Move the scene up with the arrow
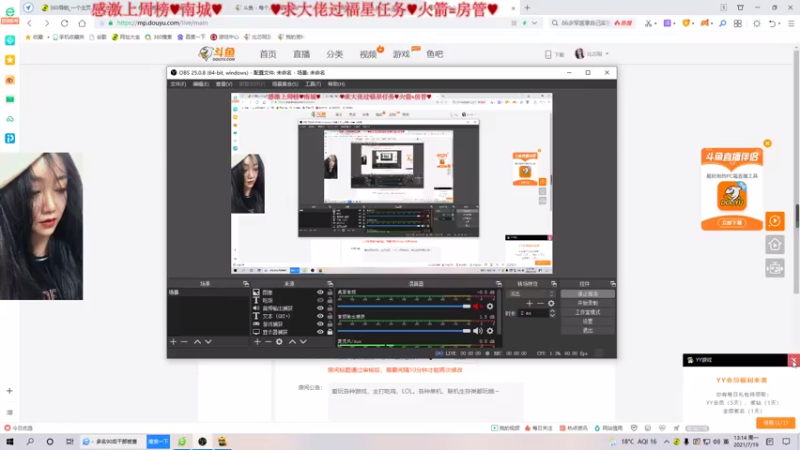Image resolution: width=800 pixels, height=450 pixels. click(x=197, y=341)
